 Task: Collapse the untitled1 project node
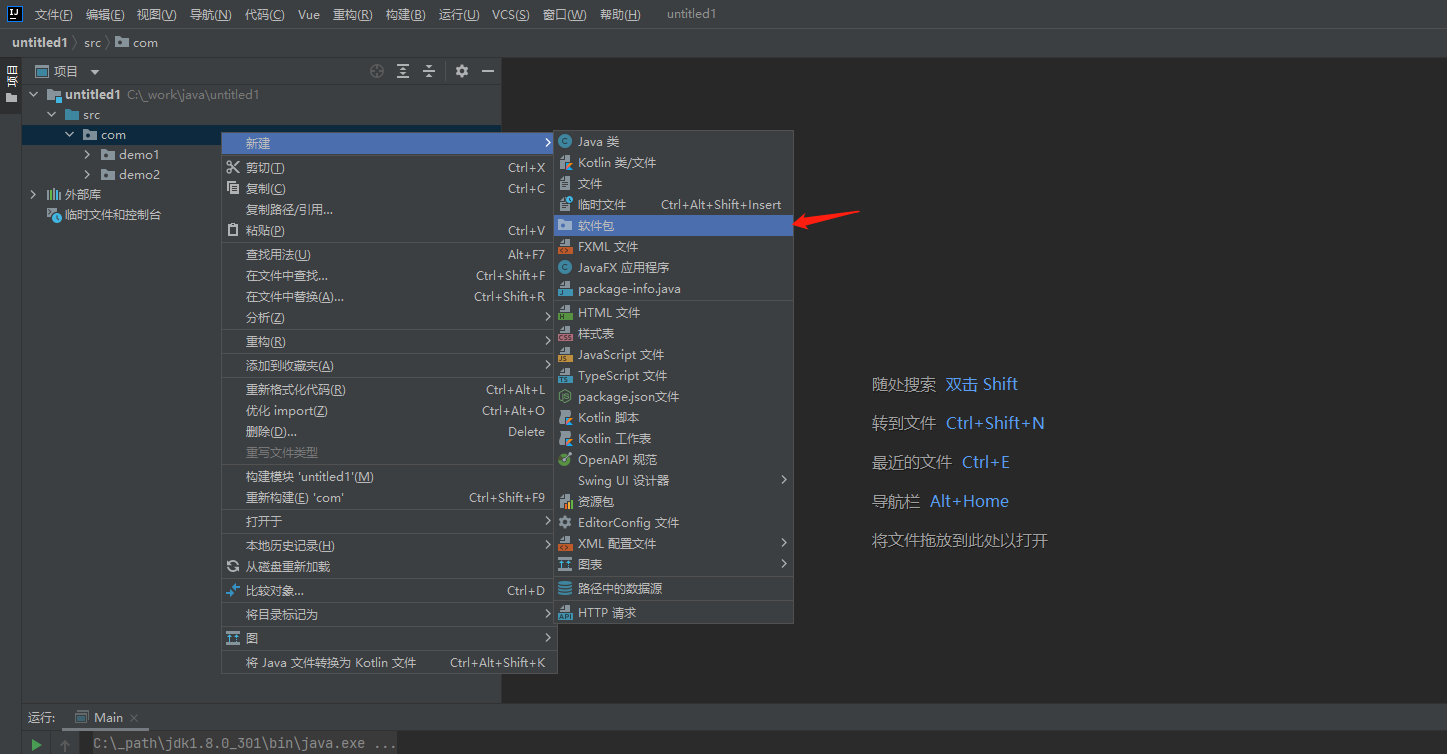34,95
